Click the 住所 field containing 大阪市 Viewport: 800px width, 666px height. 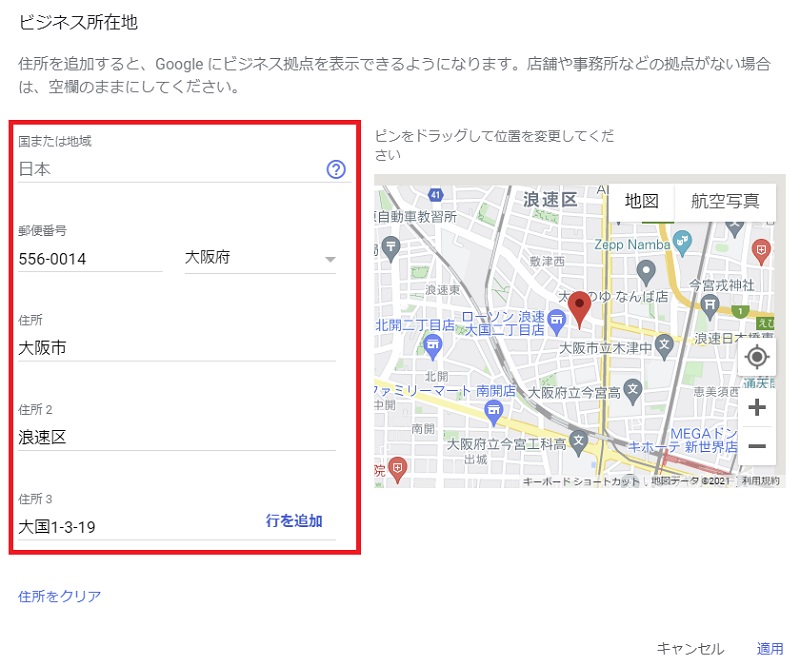[177, 348]
